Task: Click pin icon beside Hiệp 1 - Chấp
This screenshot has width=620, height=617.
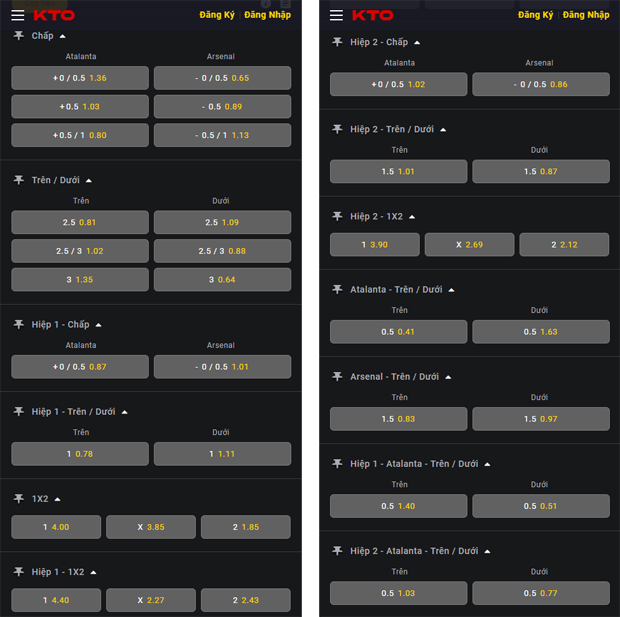Action: tap(19, 324)
